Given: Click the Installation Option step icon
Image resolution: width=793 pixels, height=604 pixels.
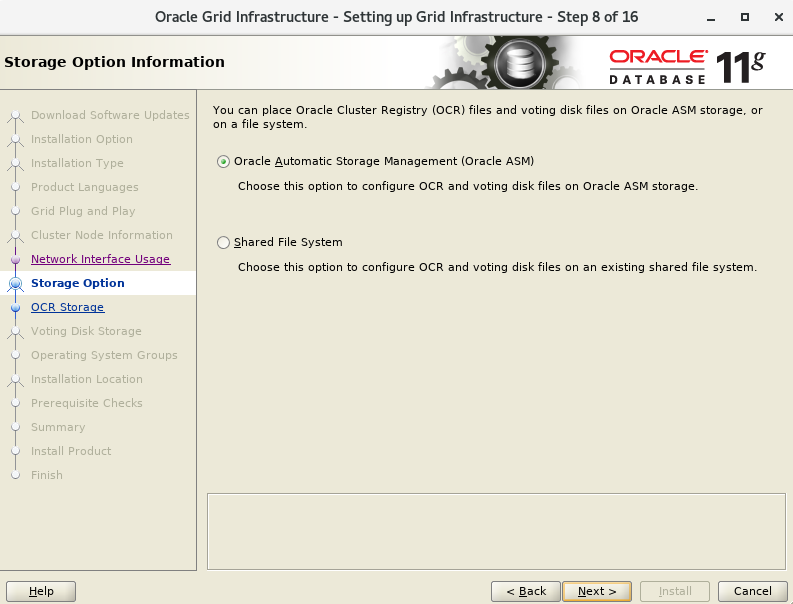Looking at the screenshot, I should point(15,139).
